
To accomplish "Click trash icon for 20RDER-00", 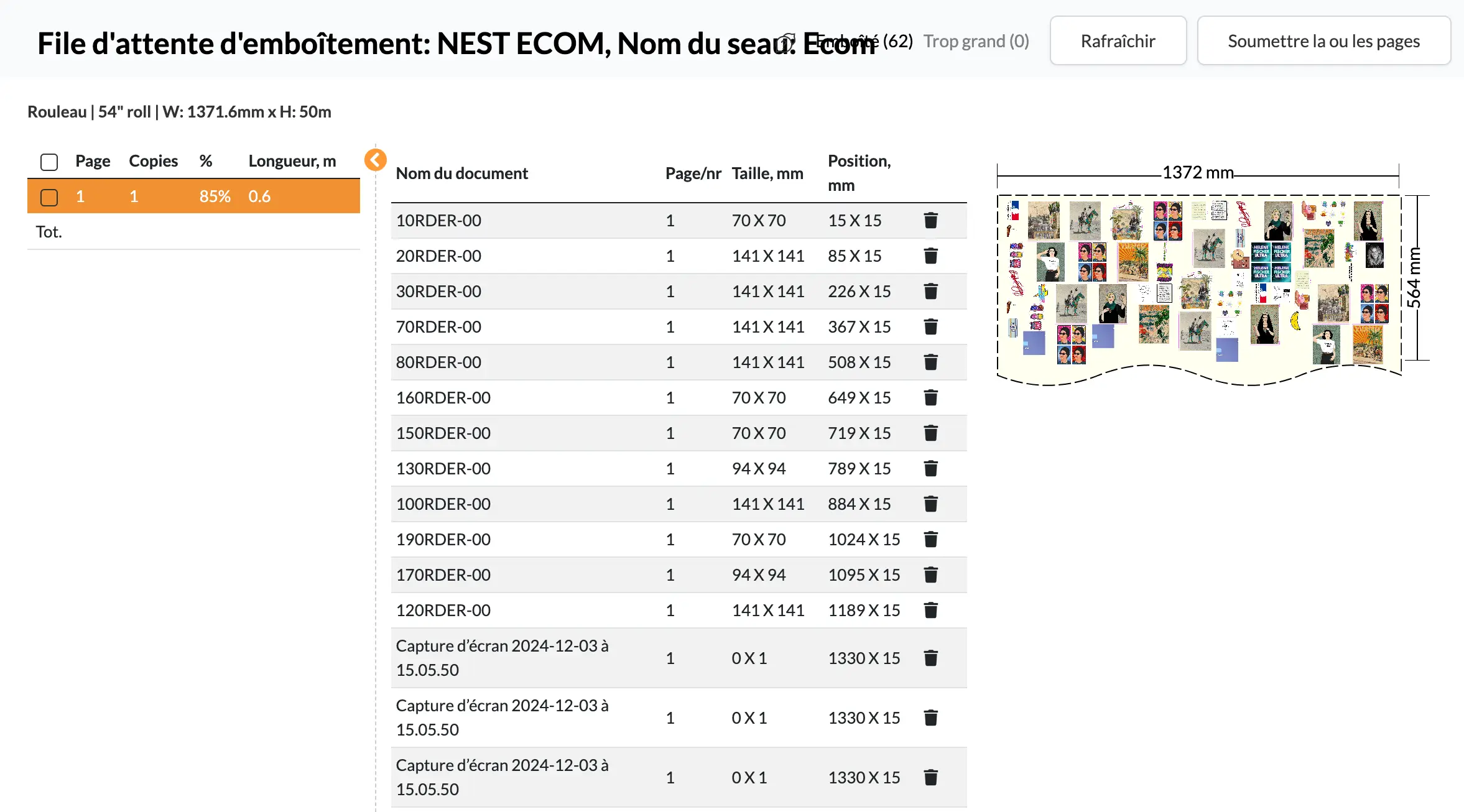I will coord(930,256).
